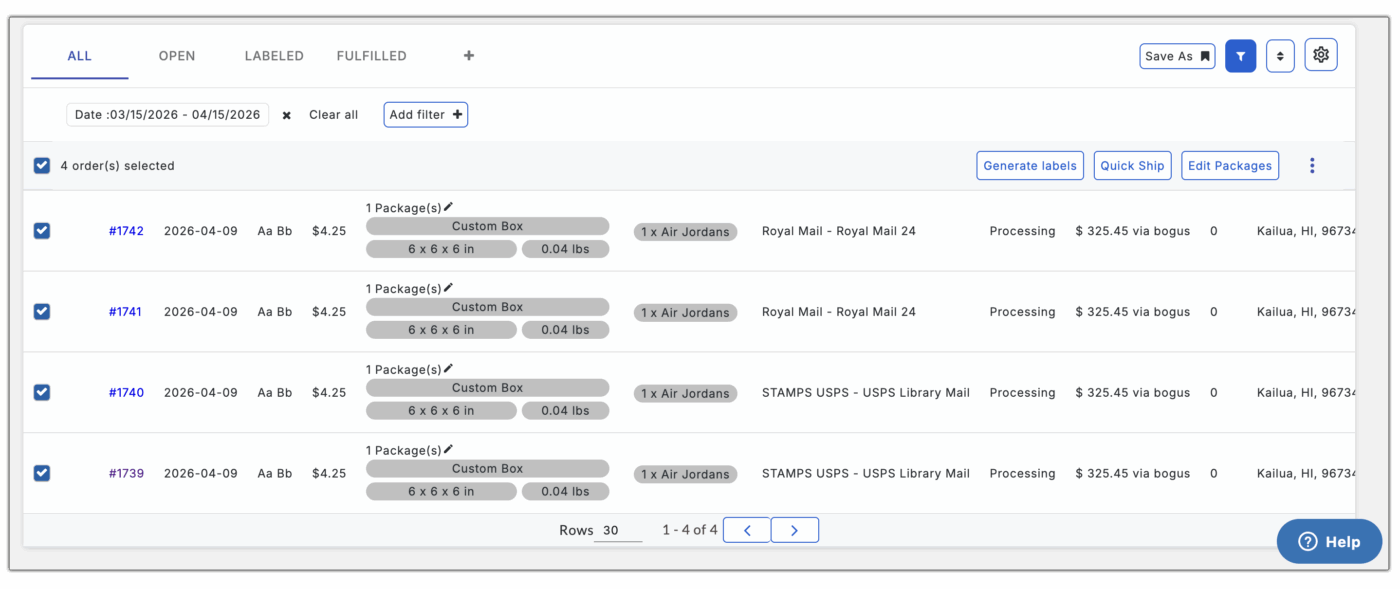Screen dimensions: 1400x589
Task: Click USPS Library Mail service of order #1740
Action: tap(866, 393)
